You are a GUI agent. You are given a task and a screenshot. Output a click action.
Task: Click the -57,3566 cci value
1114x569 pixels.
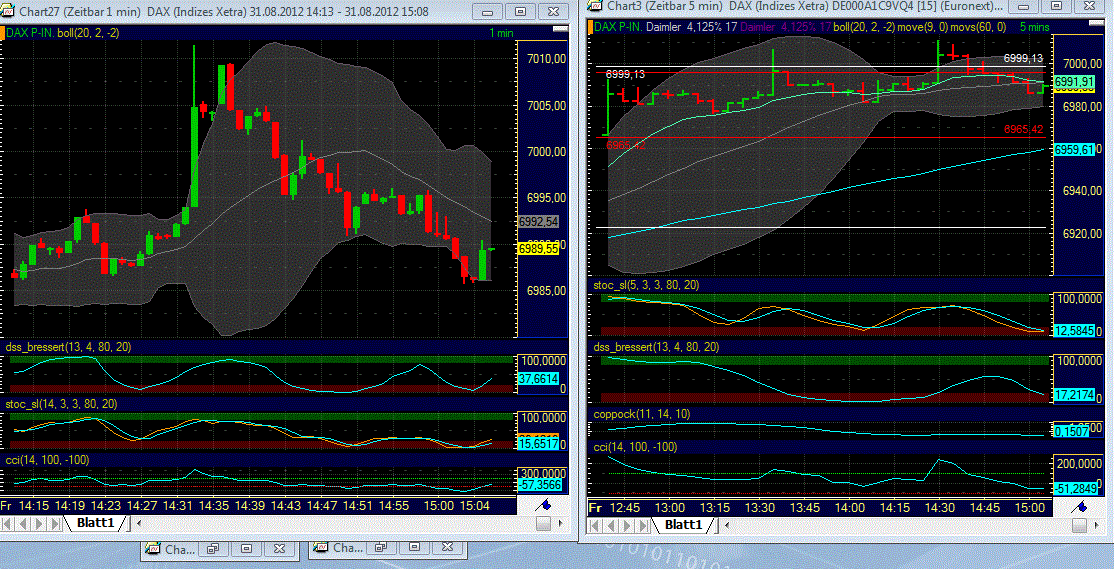[x=539, y=484]
